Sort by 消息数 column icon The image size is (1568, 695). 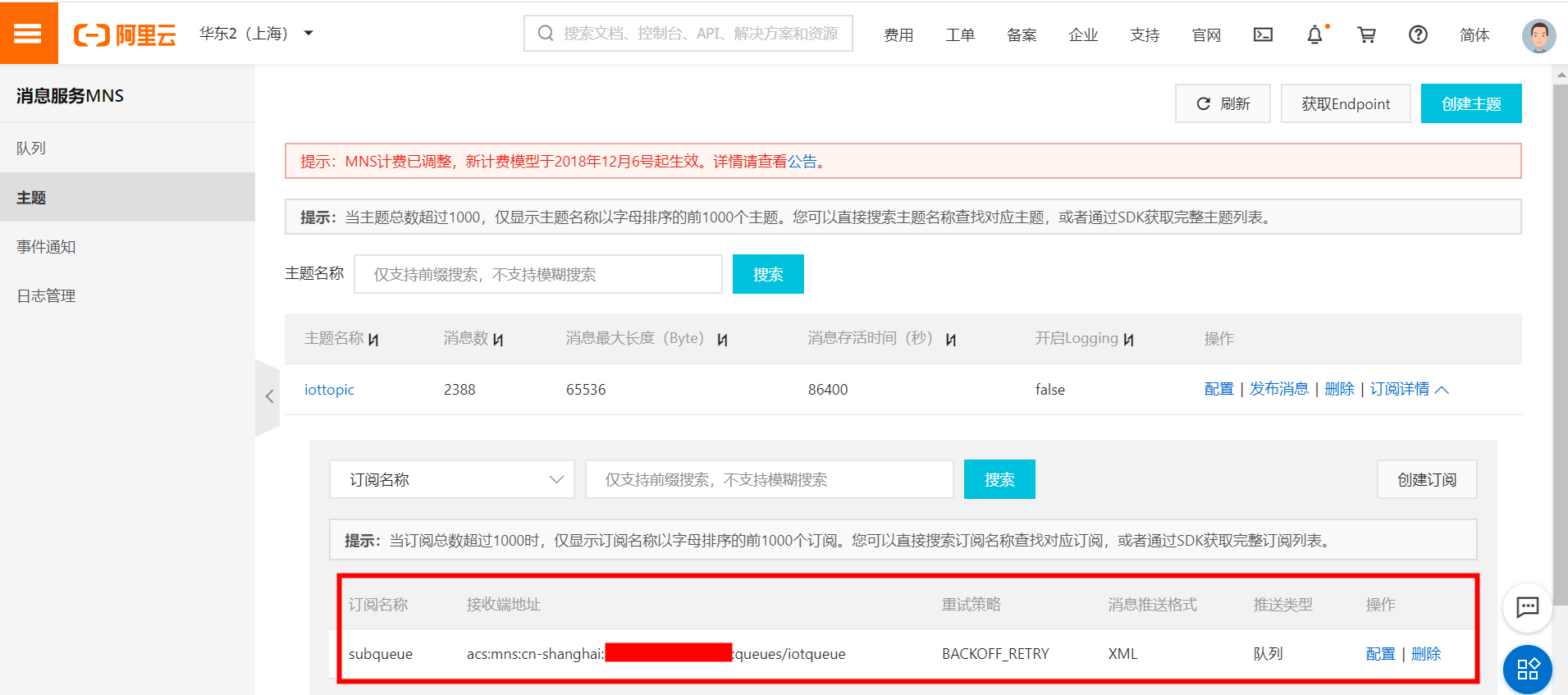click(x=498, y=340)
